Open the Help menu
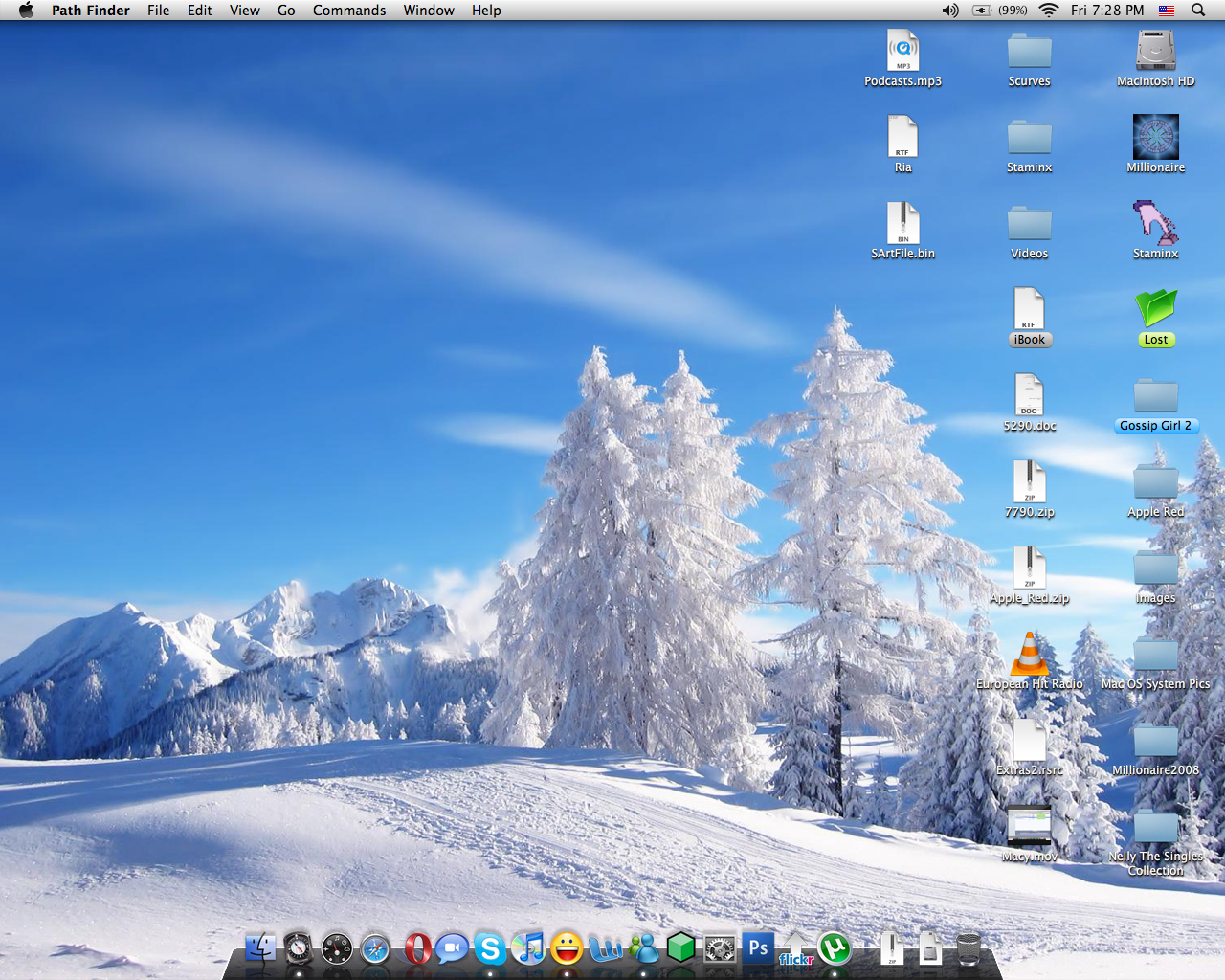 point(486,10)
